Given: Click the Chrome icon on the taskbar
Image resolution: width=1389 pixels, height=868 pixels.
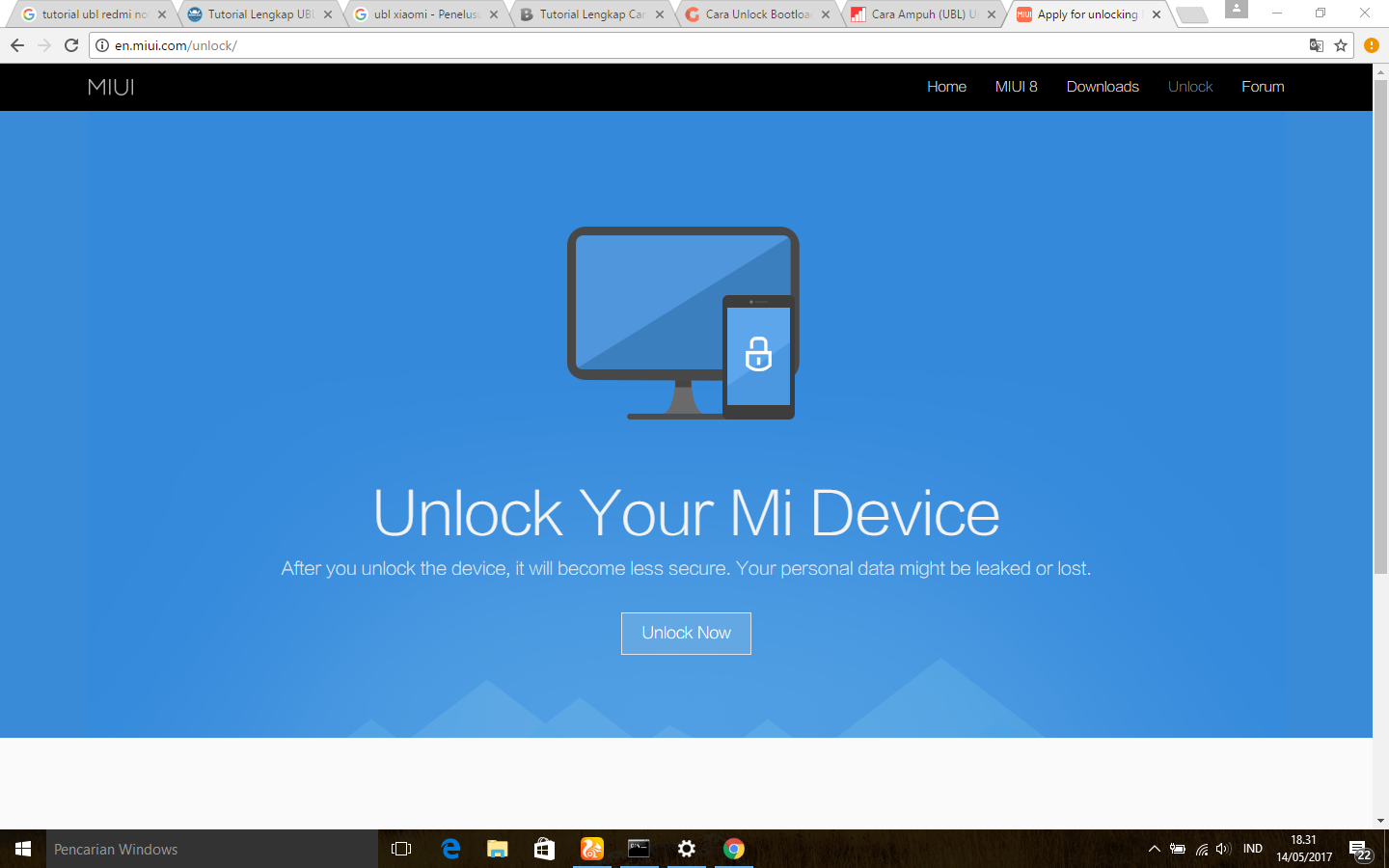Looking at the screenshot, I should point(733,849).
